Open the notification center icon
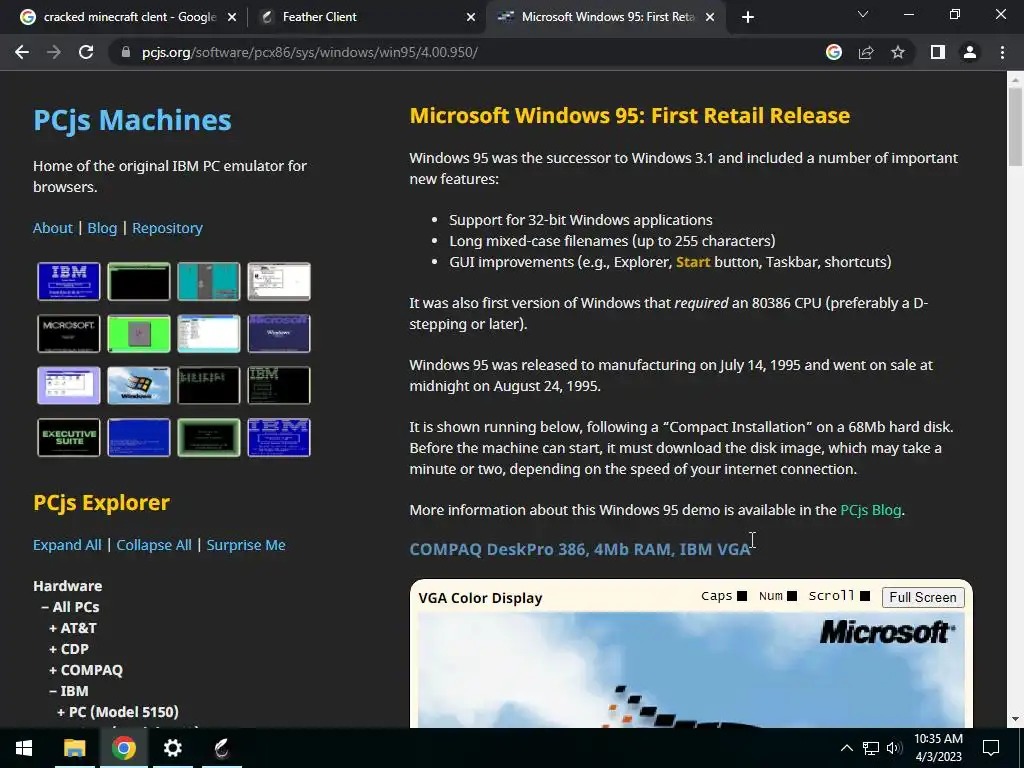Viewport: 1024px width, 768px height. pos(991,748)
